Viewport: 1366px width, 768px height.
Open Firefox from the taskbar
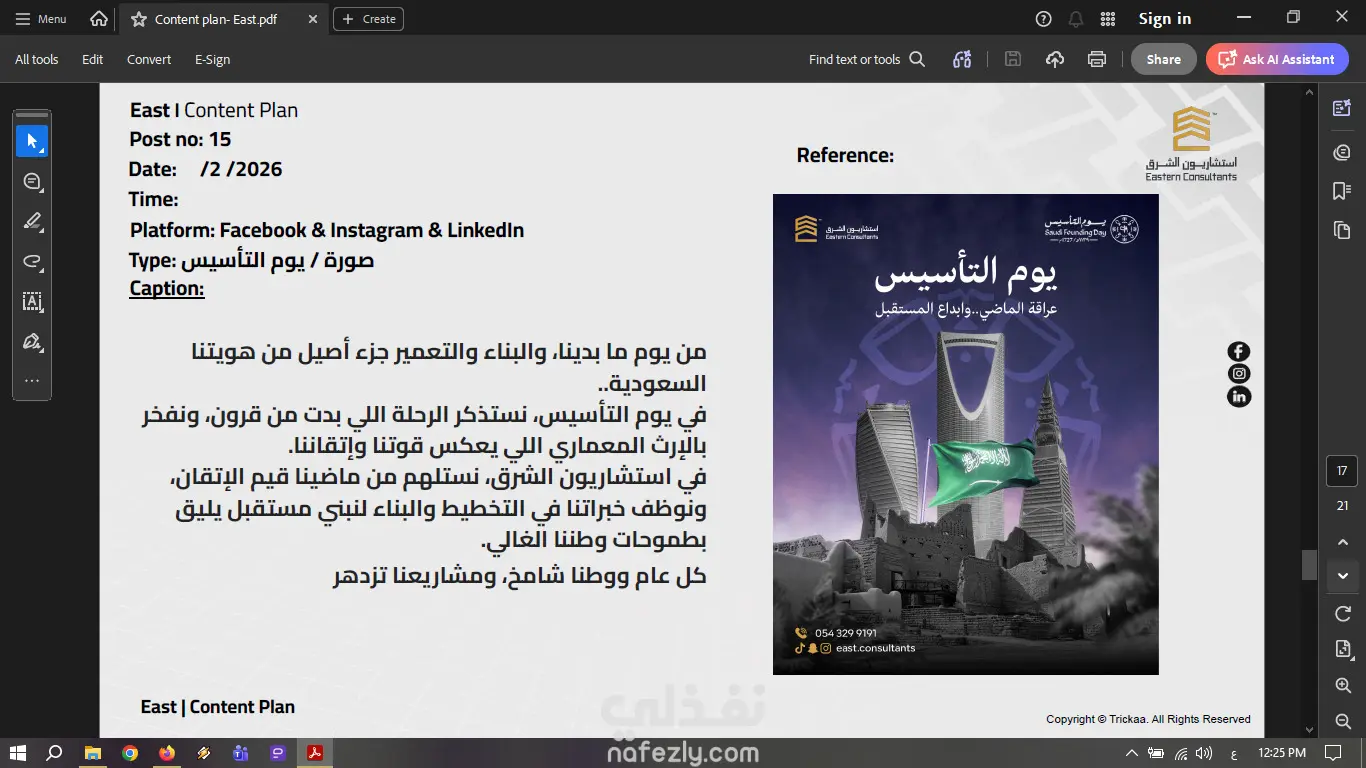click(167, 753)
